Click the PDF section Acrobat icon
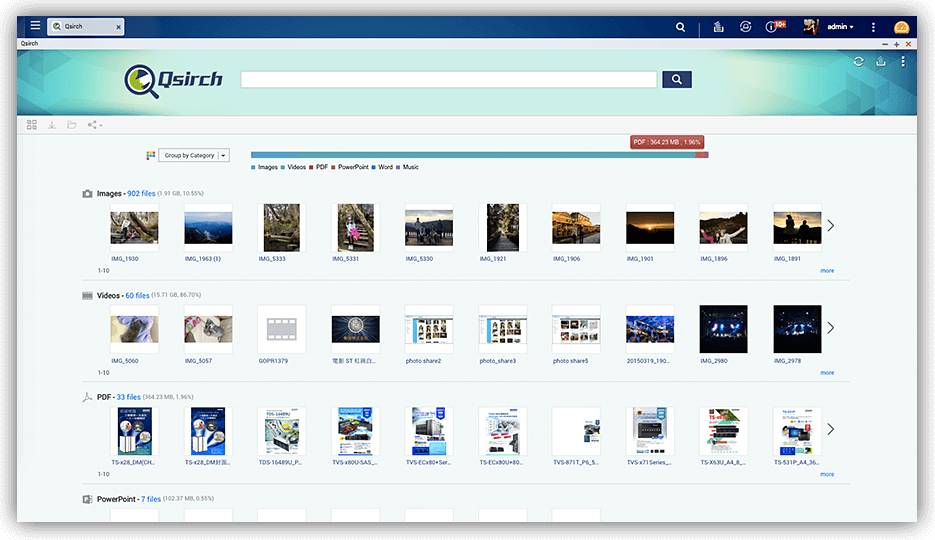 pyautogui.click(x=87, y=397)
